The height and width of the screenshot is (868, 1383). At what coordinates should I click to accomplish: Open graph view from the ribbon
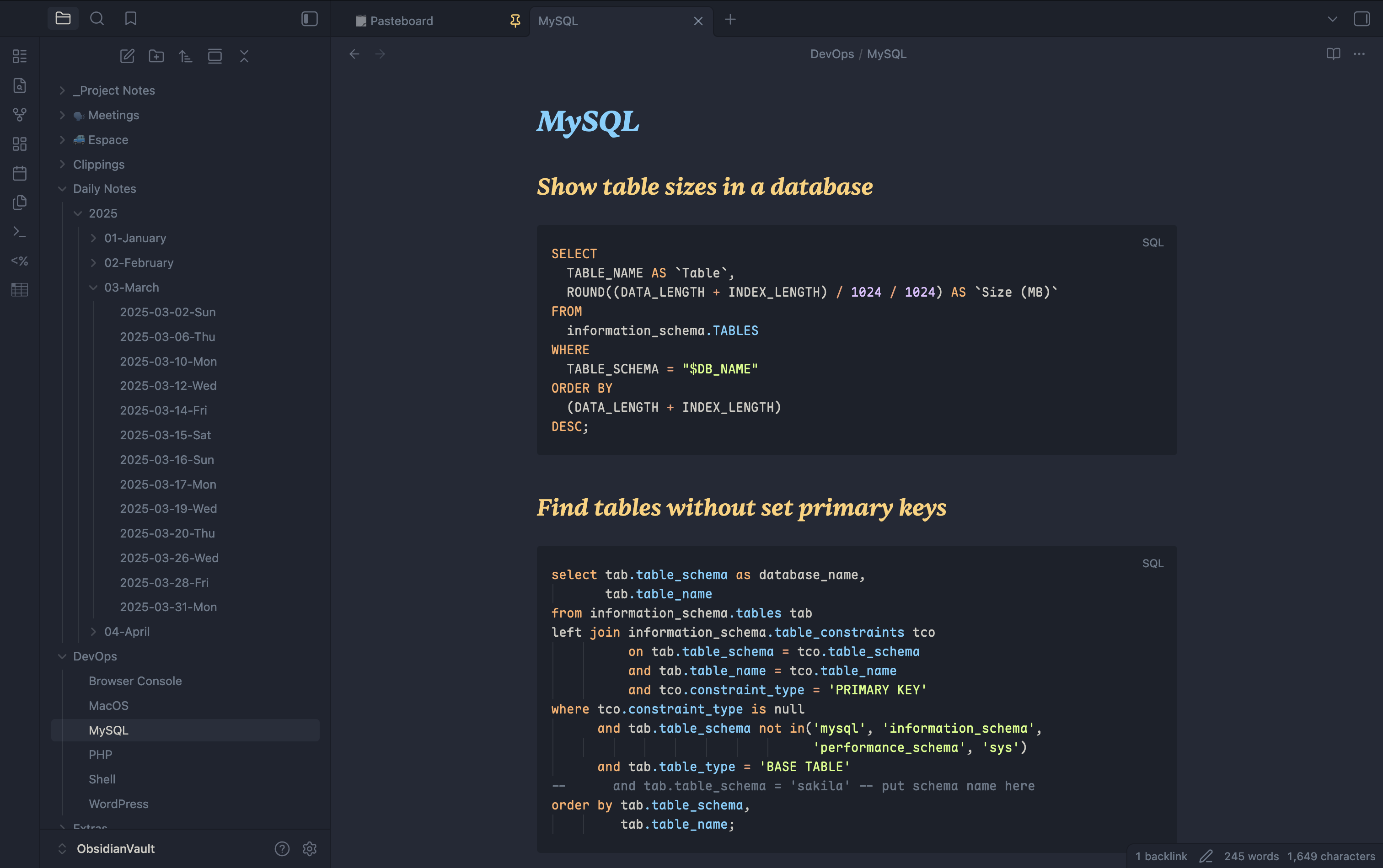20,115
